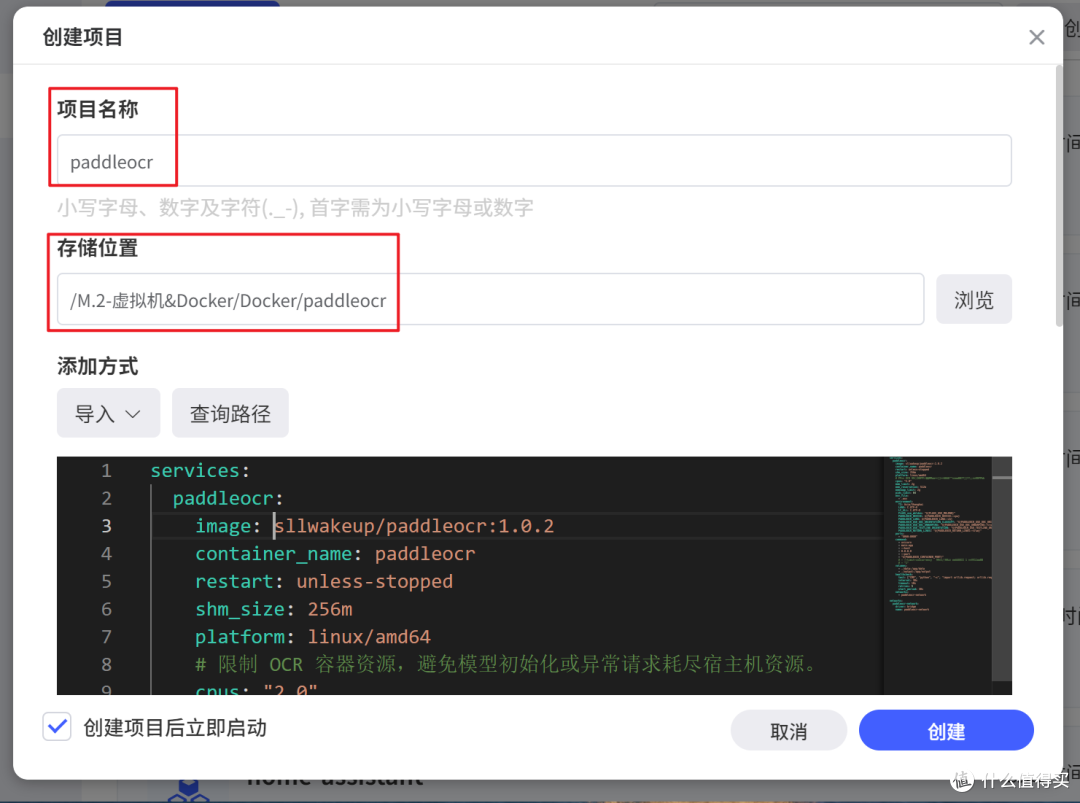The image size is (1080, 803).
Task: Click the 'platform: linux/amd64' line
Action: coord(313,637)
